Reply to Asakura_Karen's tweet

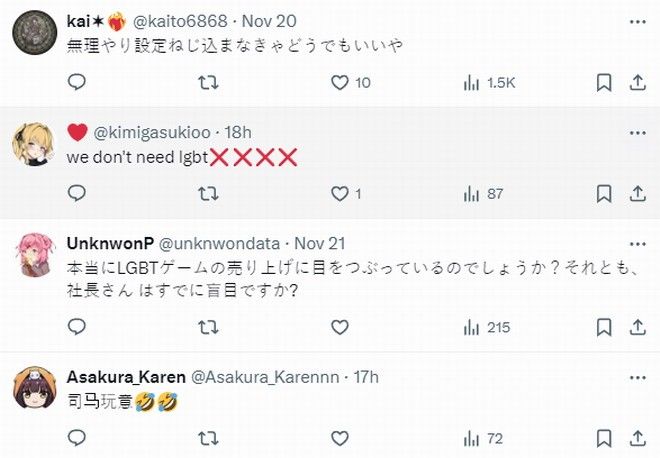77,438
